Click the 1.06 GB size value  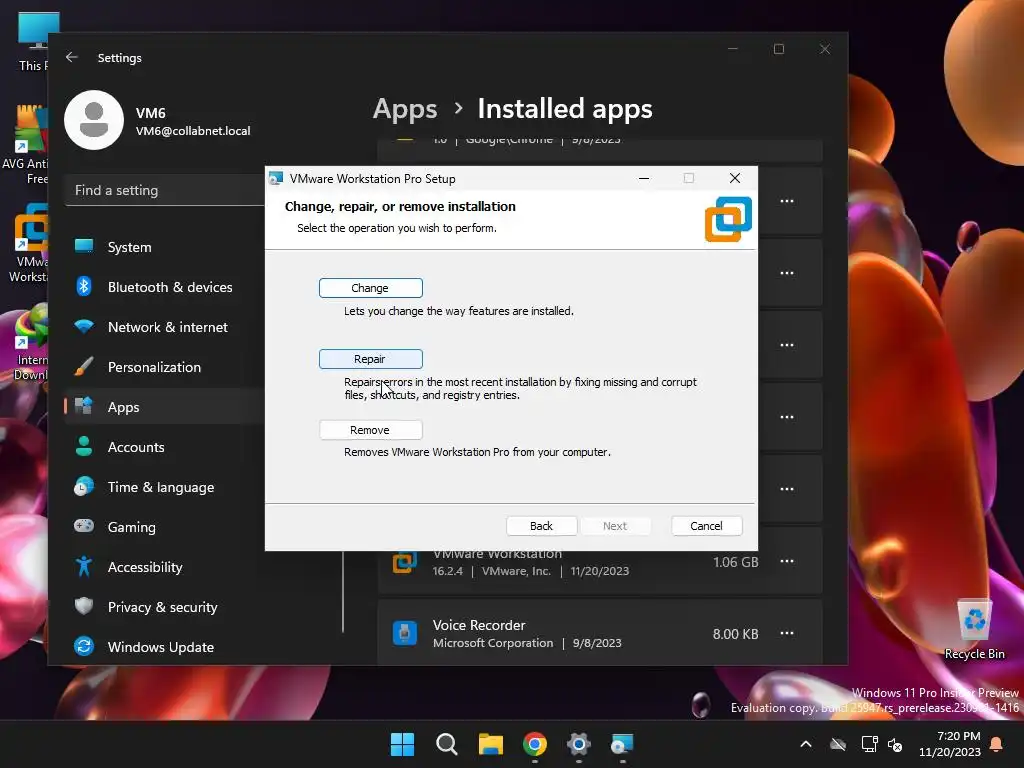tap(735, 562)
